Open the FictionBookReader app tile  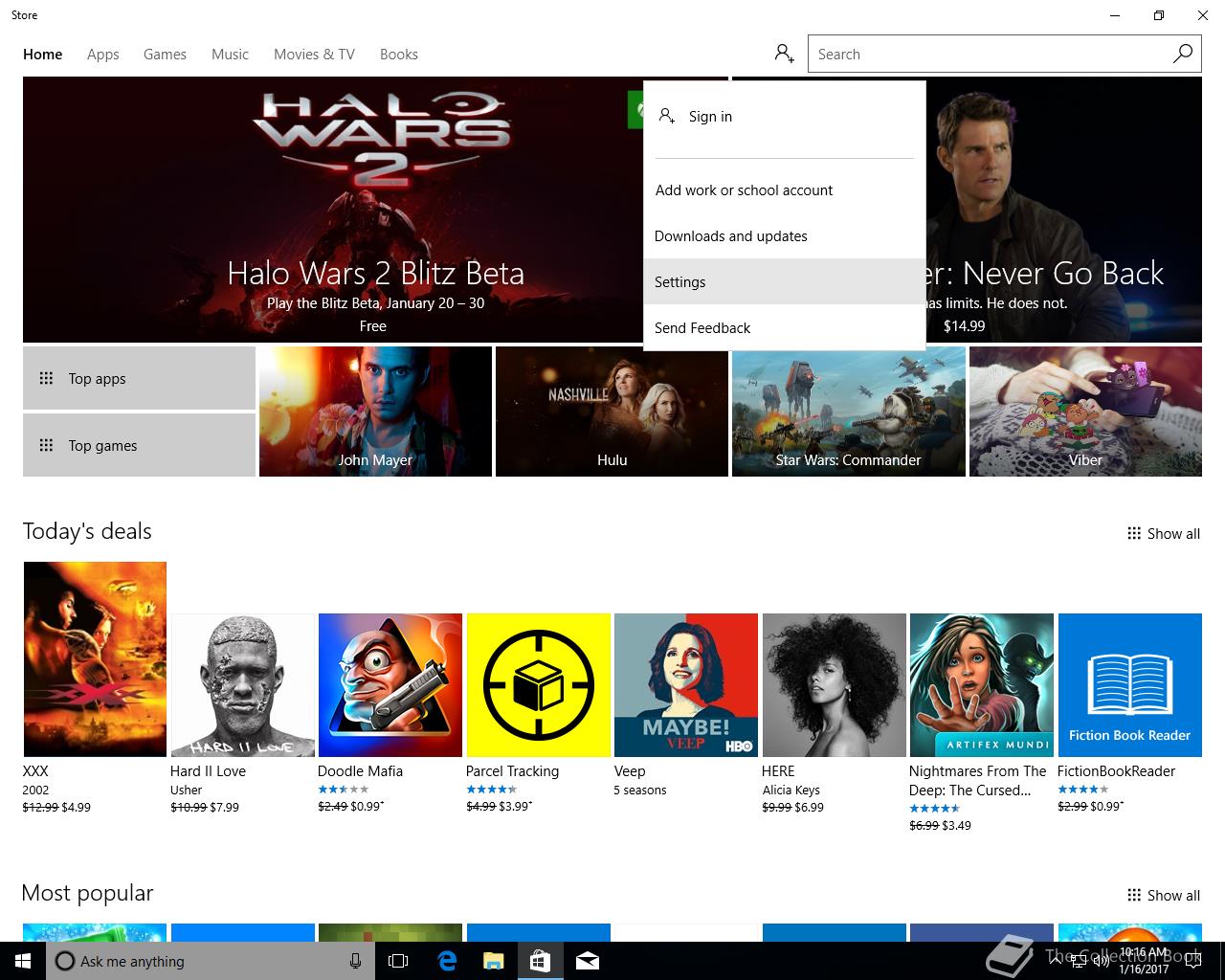pos(1129,685)
